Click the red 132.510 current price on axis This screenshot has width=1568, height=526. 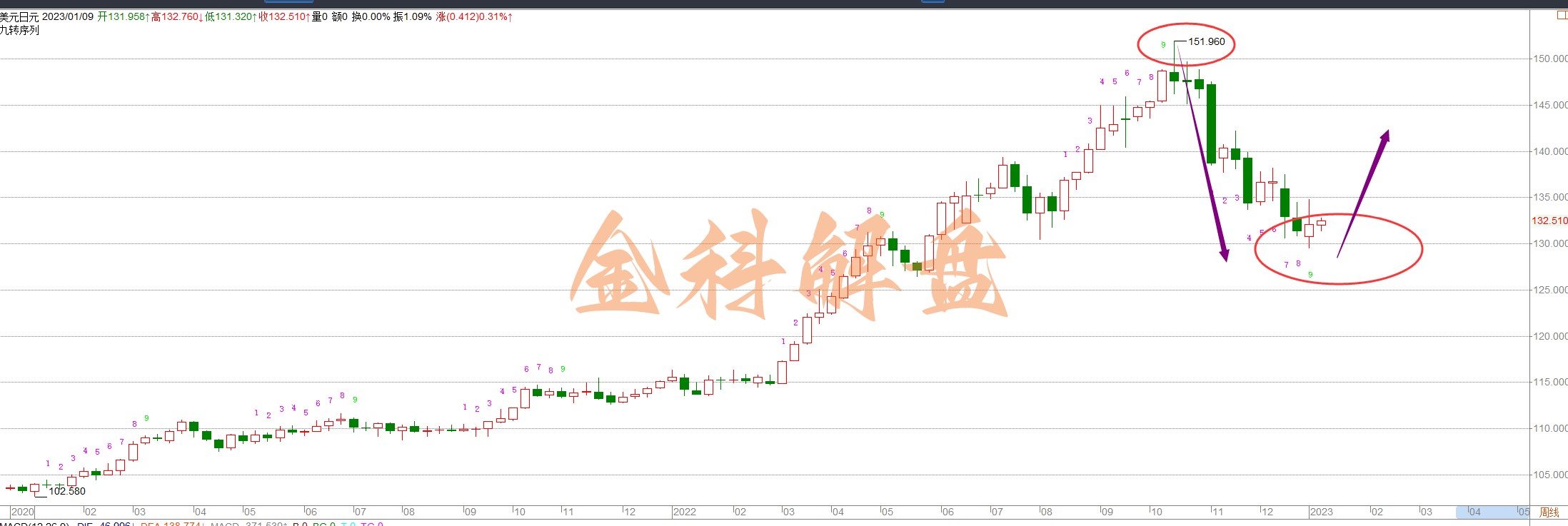click(1549, 221)
